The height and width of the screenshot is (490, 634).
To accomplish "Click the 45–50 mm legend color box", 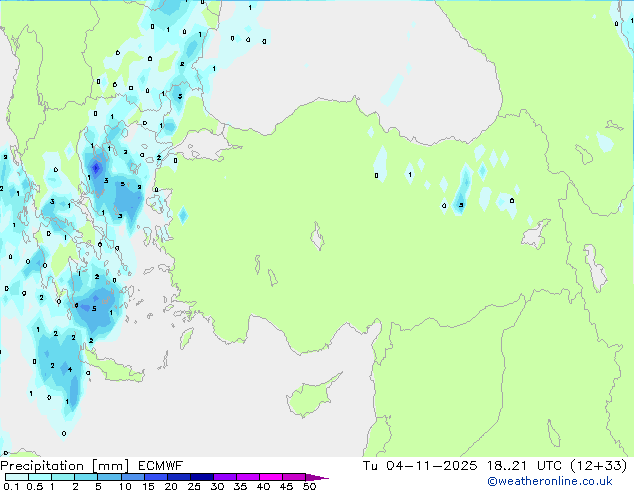I will tap(294, 477).
